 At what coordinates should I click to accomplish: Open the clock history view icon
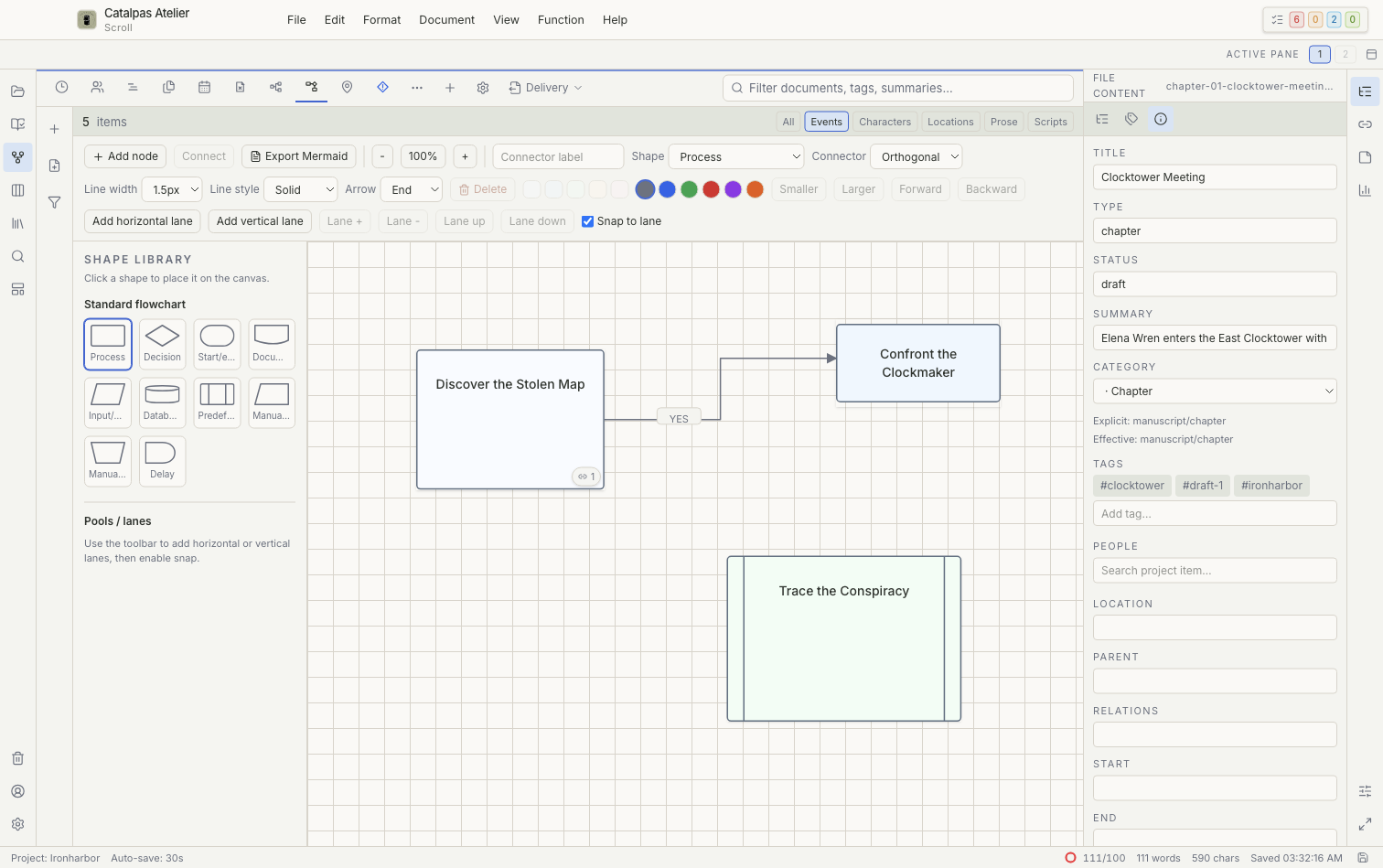point(61,88)
